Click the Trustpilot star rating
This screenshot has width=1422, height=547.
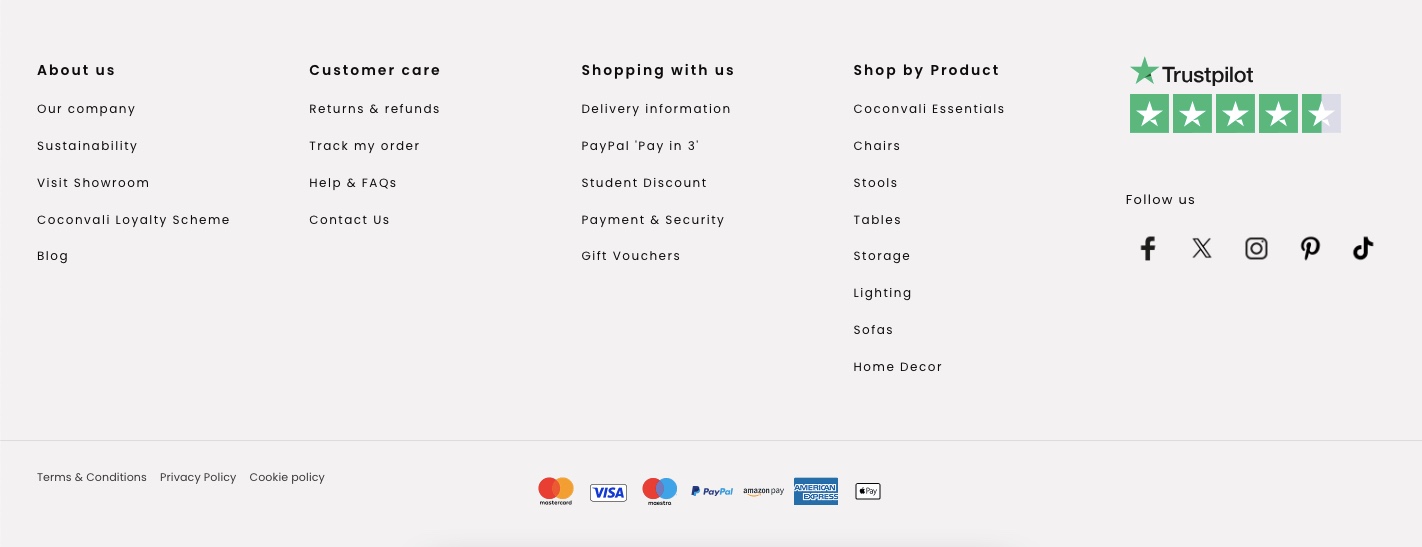[1235, 114]
